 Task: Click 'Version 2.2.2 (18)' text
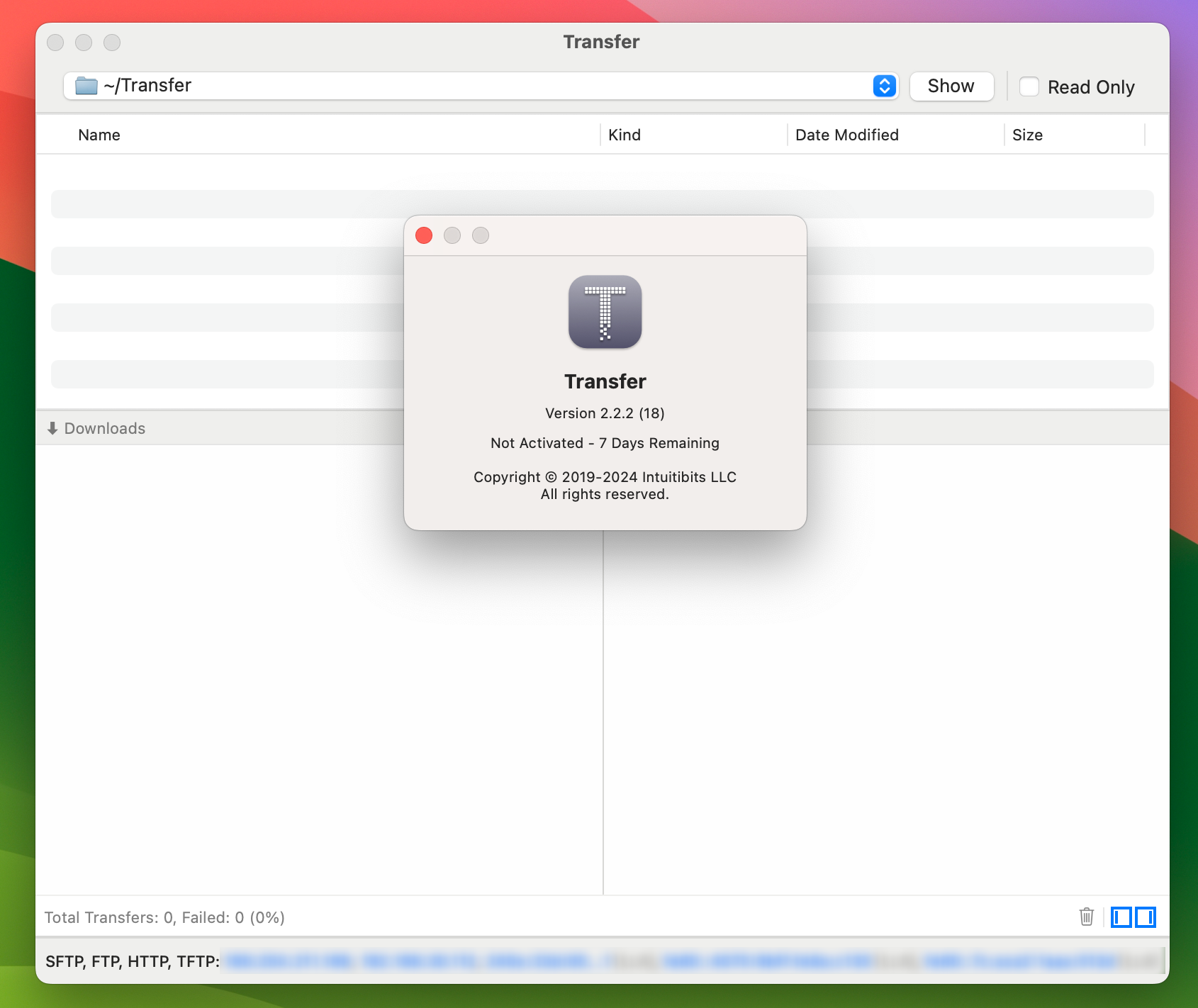[605, 413]
